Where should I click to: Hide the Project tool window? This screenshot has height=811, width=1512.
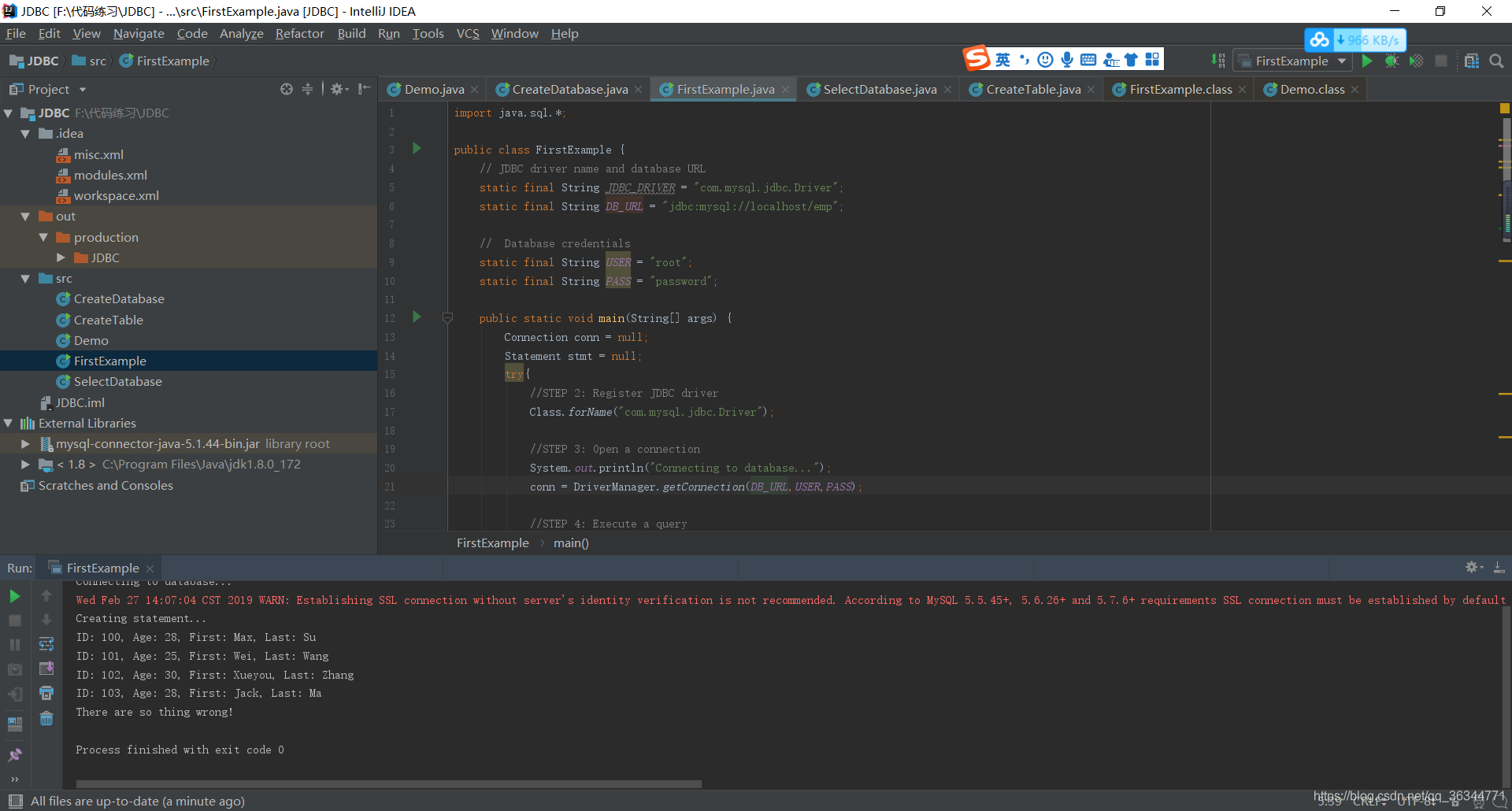[364, 89]
